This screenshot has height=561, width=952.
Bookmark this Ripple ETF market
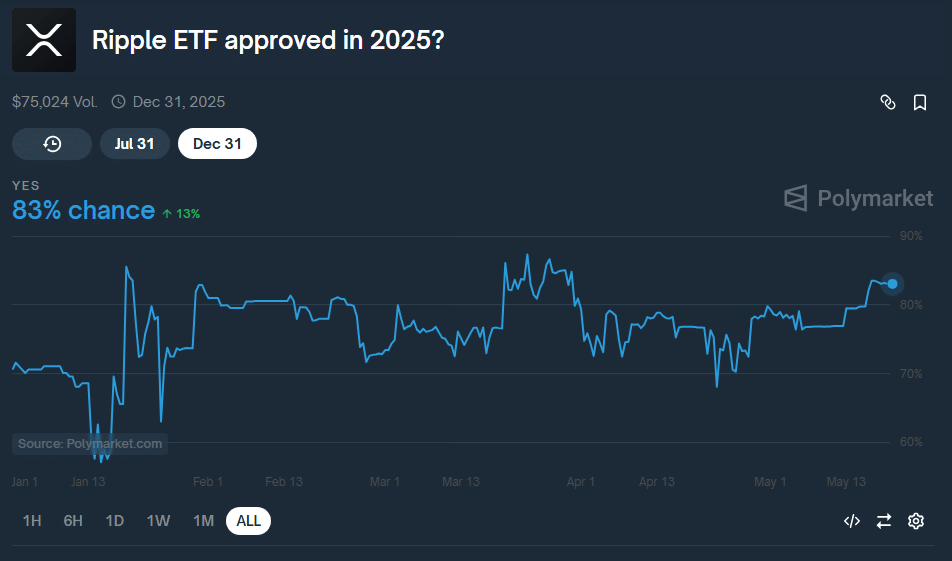point(920,102)
